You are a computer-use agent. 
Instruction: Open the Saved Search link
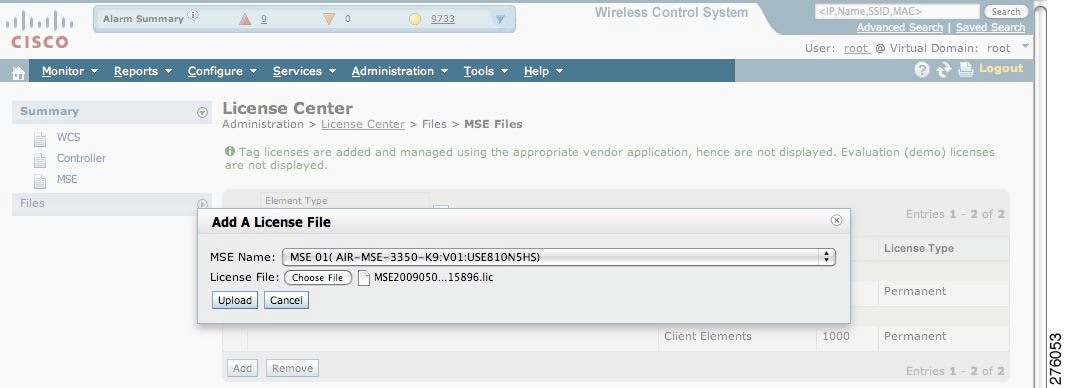point(990,27)
